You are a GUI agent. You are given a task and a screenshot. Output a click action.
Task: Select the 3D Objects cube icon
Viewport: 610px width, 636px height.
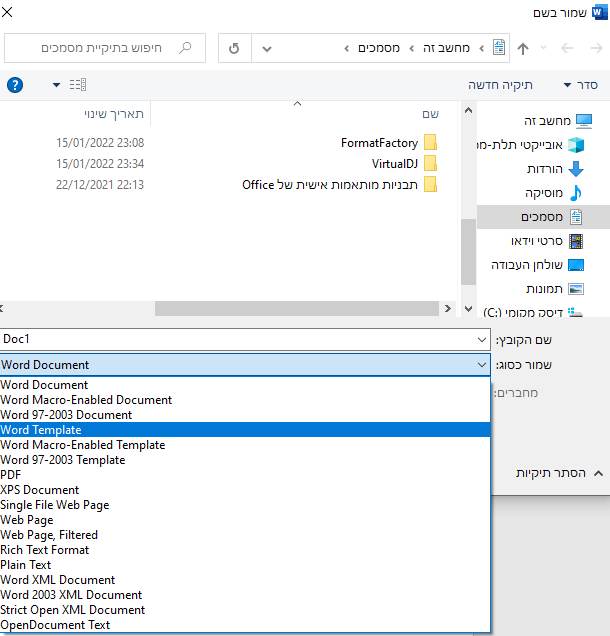pos(576,145)
